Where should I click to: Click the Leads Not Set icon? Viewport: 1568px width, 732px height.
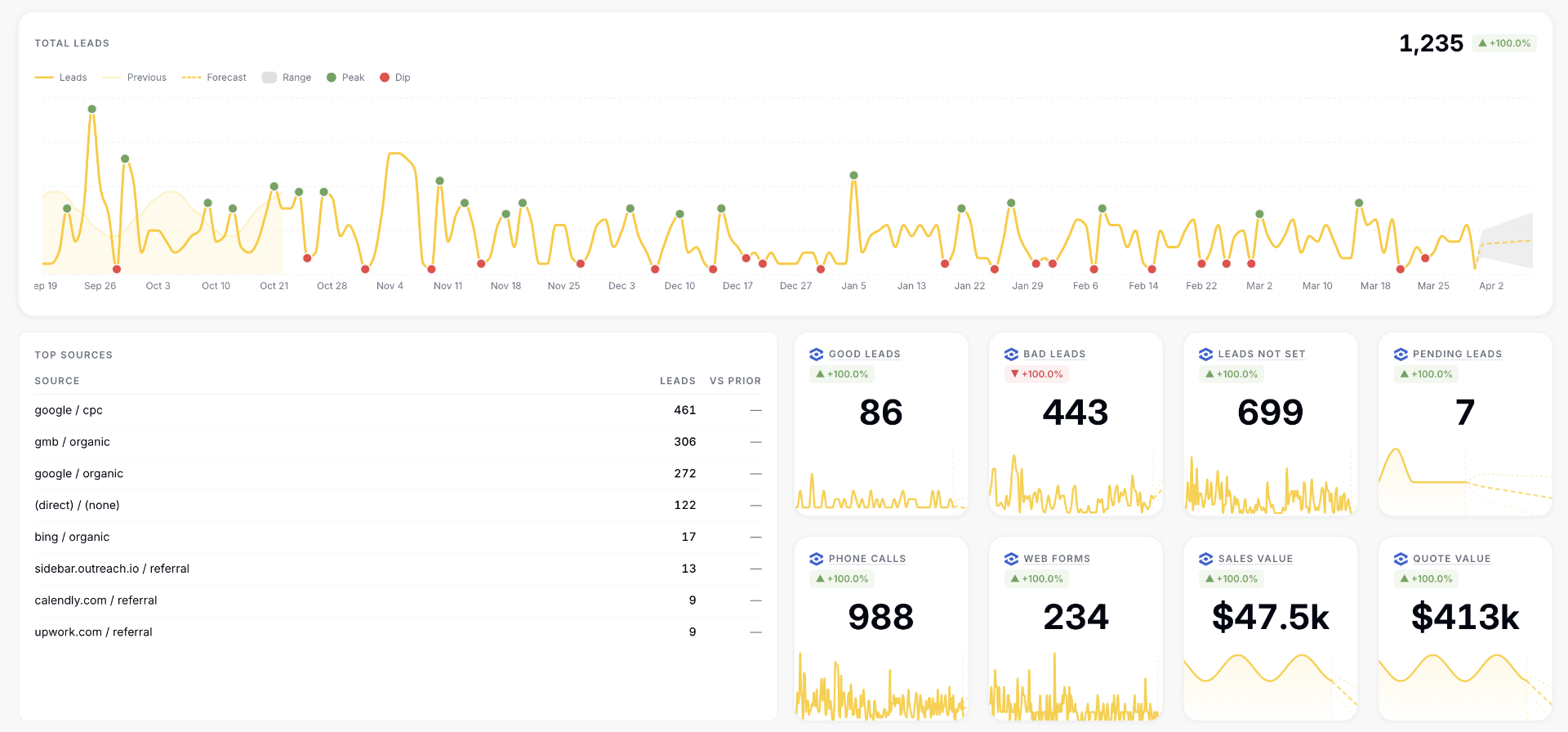[1205, 355]
